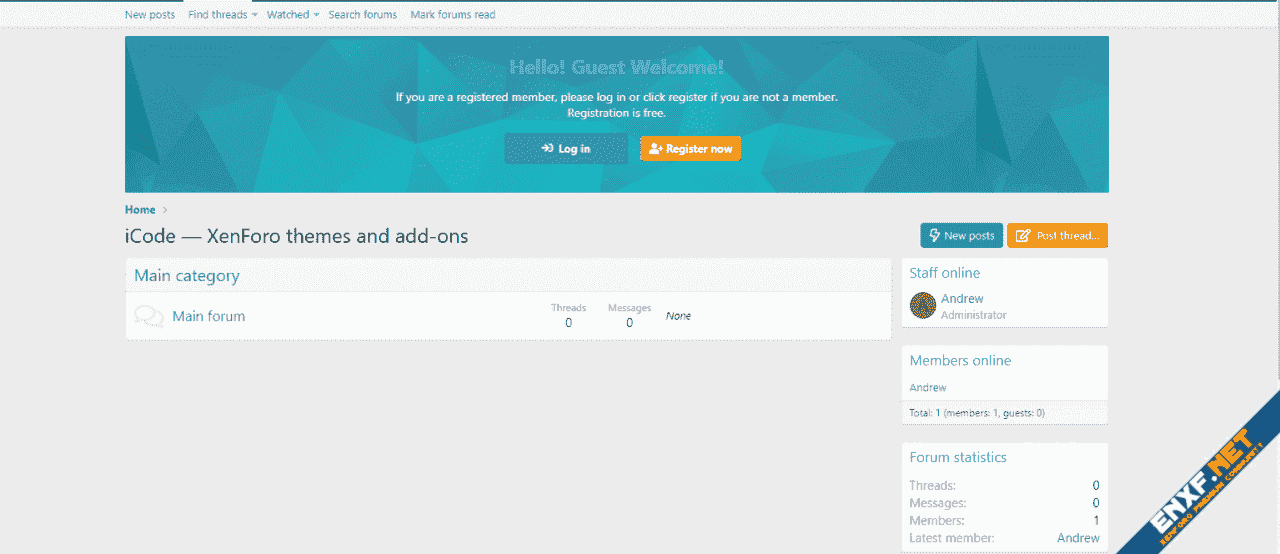Click the Members online heading
1280x554 pixels.
coord(960,361)
